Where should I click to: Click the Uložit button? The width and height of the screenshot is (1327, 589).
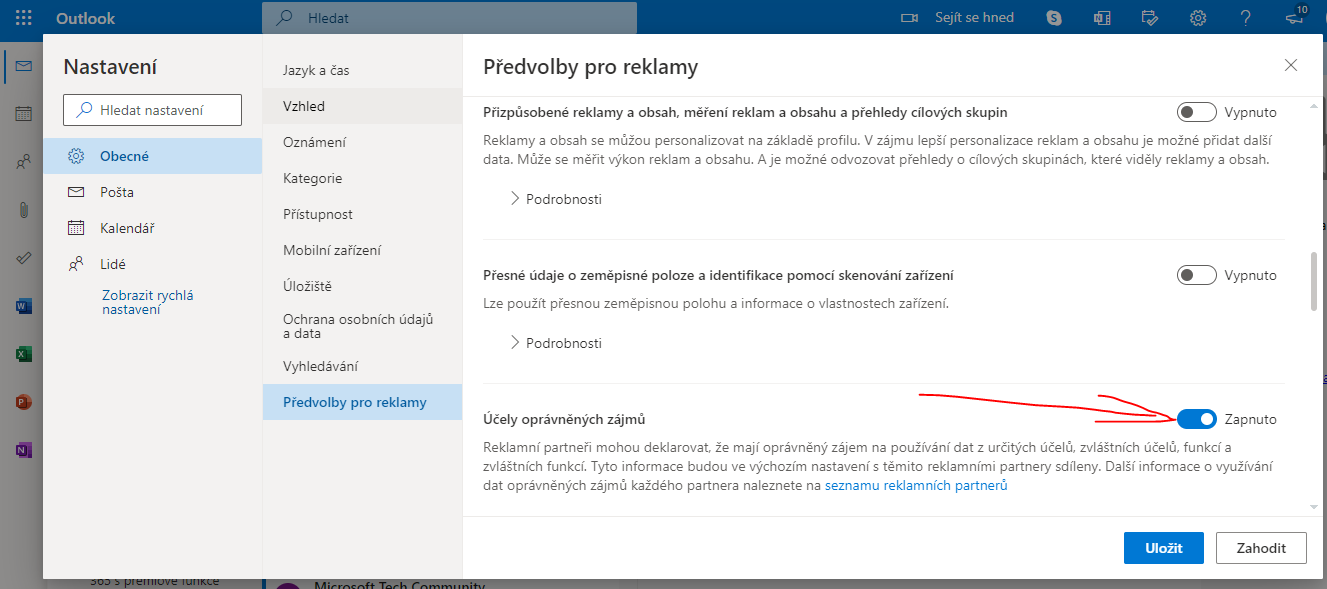pos(1163,548)
